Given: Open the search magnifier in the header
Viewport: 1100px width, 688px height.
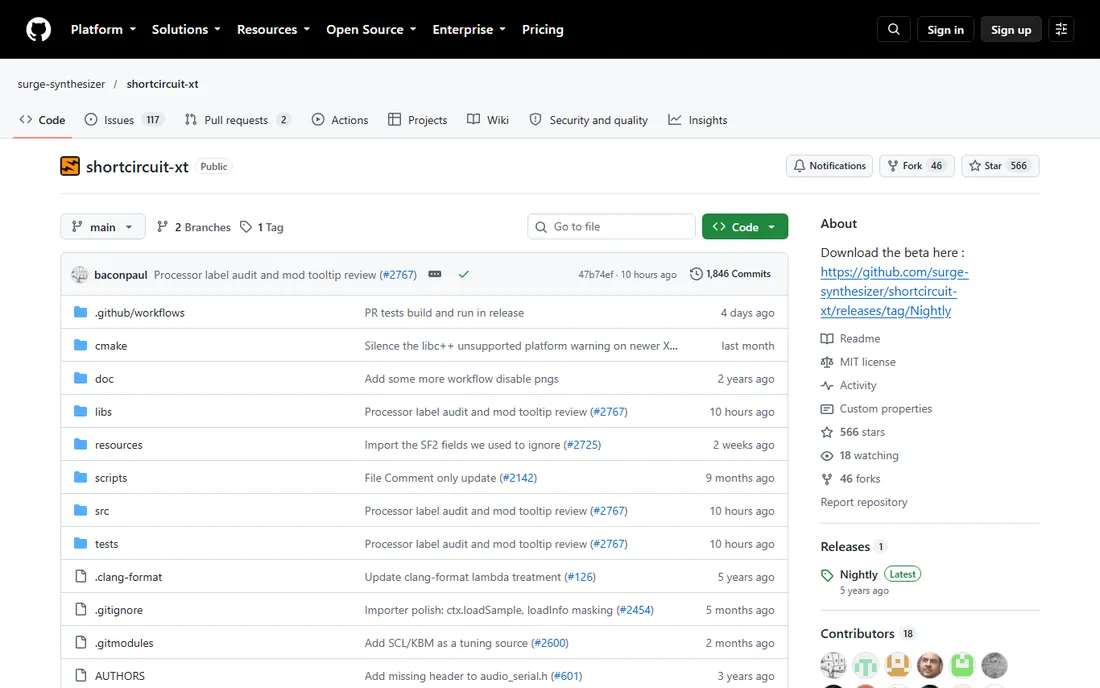Looking at the screenshot, I should click(894, 29).
